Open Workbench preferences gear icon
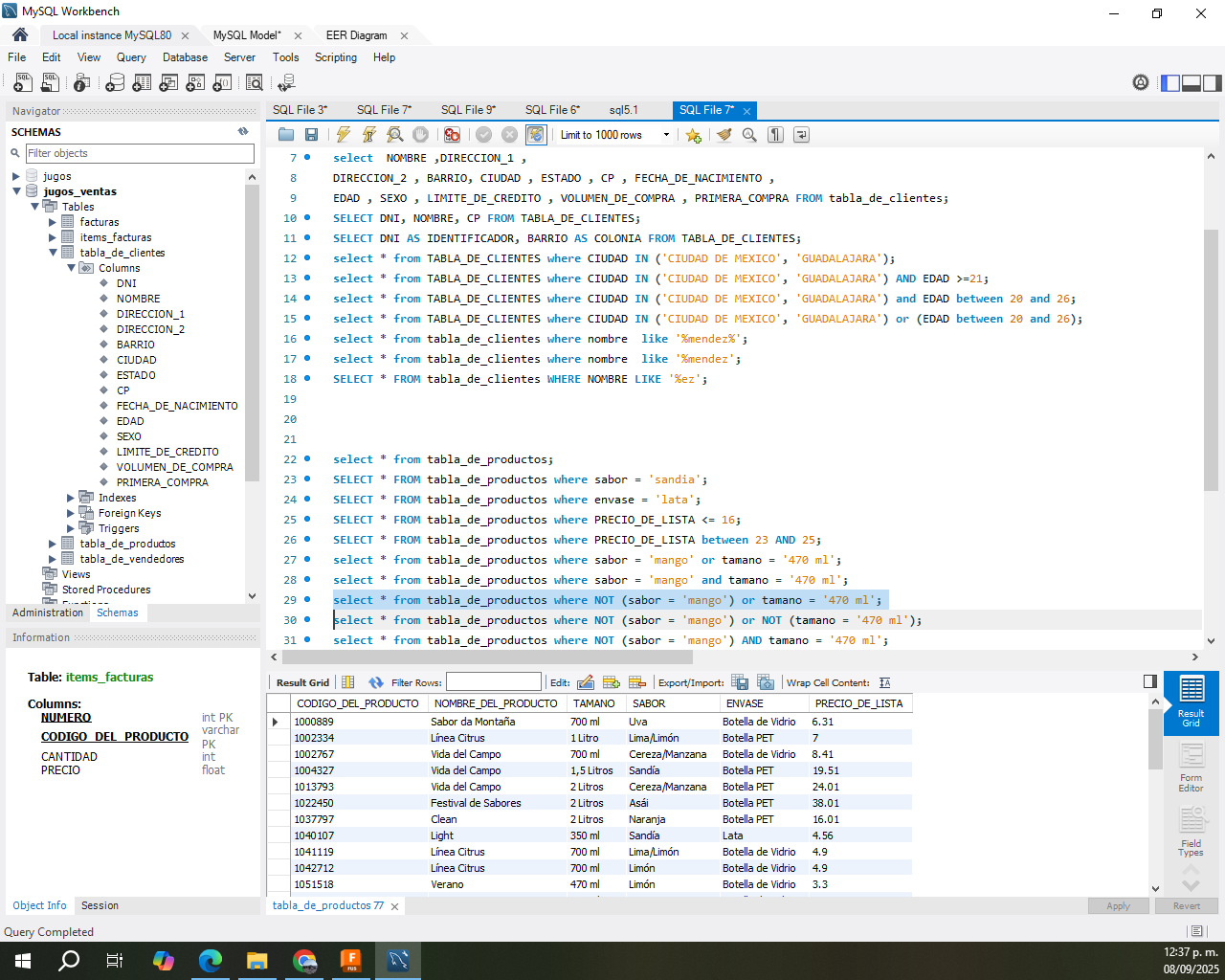Viewport: 1225px width, 980px height. pos(1141,83)
